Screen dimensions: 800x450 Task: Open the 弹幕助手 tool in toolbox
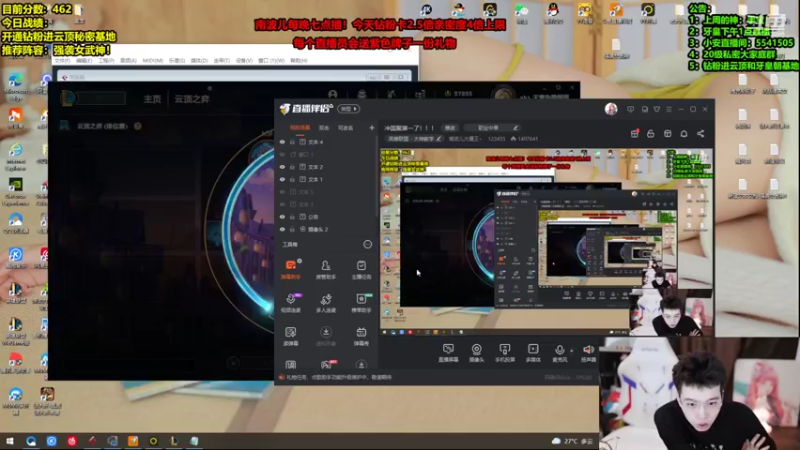(290, 269)
